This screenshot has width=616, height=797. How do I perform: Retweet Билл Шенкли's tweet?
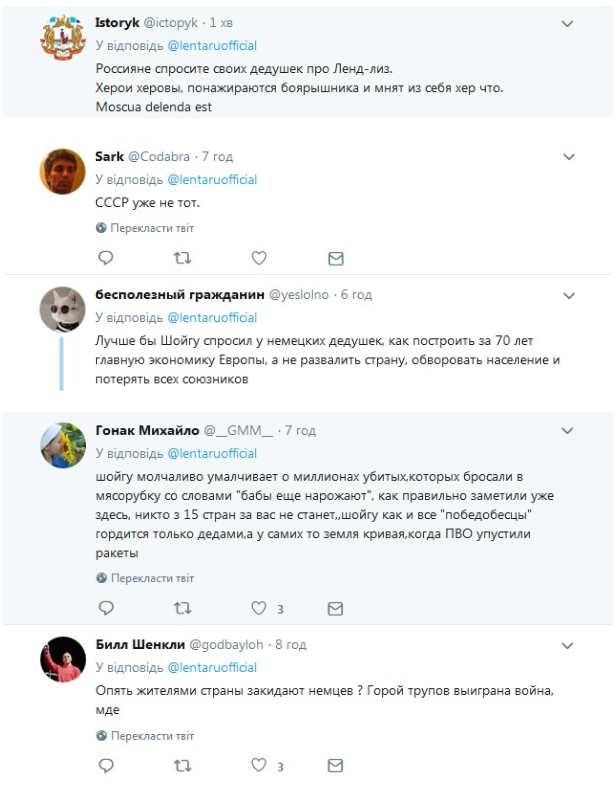pos(182,766)
